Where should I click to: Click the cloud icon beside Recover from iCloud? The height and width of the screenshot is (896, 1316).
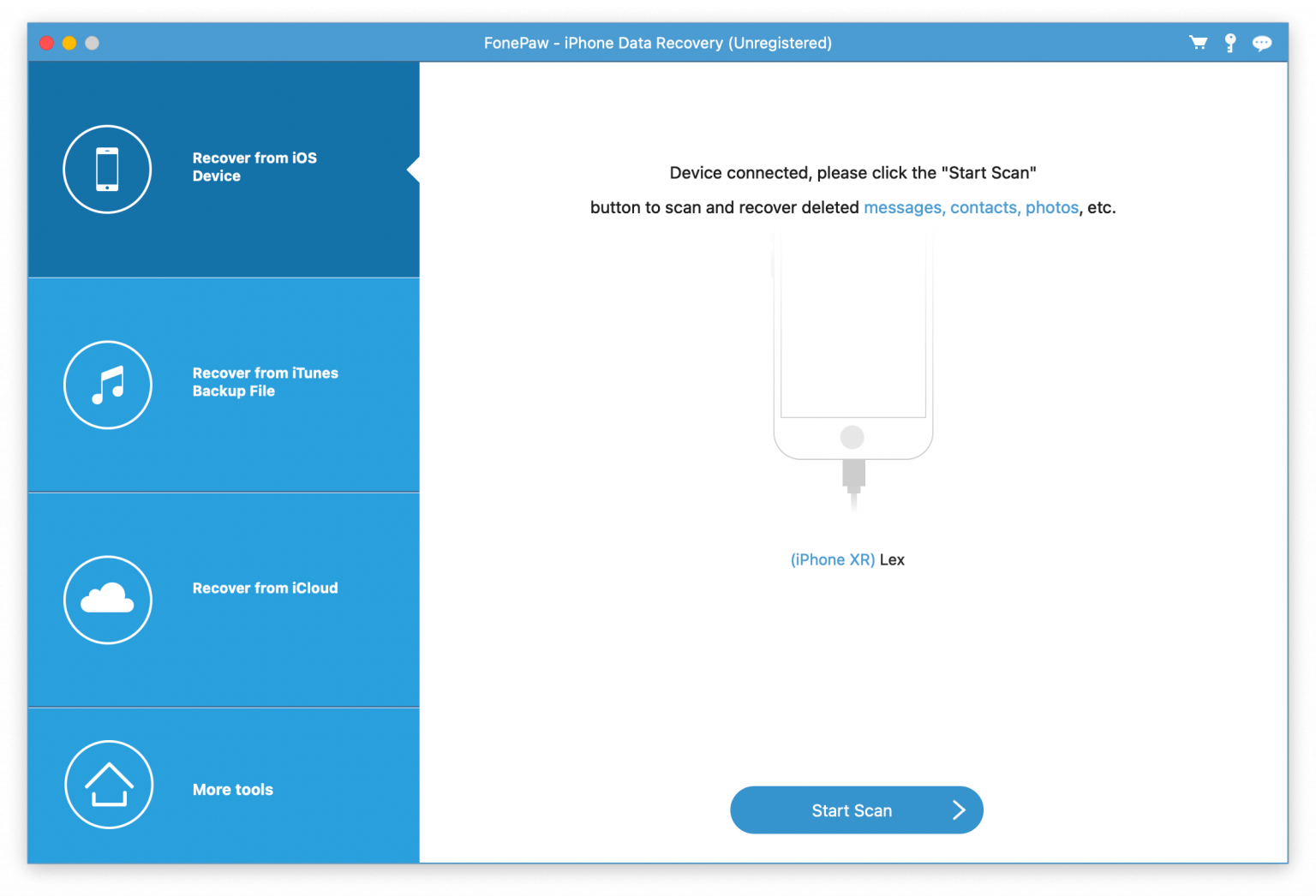coord(107,600)
